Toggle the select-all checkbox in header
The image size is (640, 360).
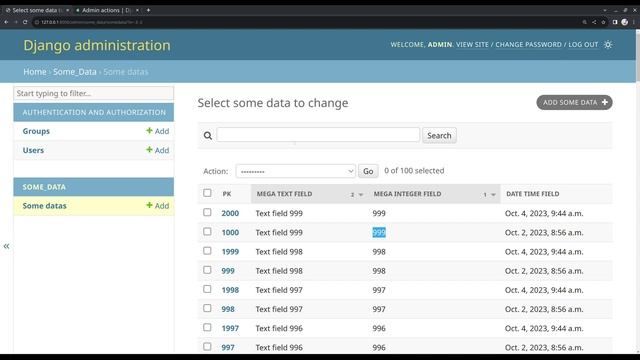click(x=207, y=193)
